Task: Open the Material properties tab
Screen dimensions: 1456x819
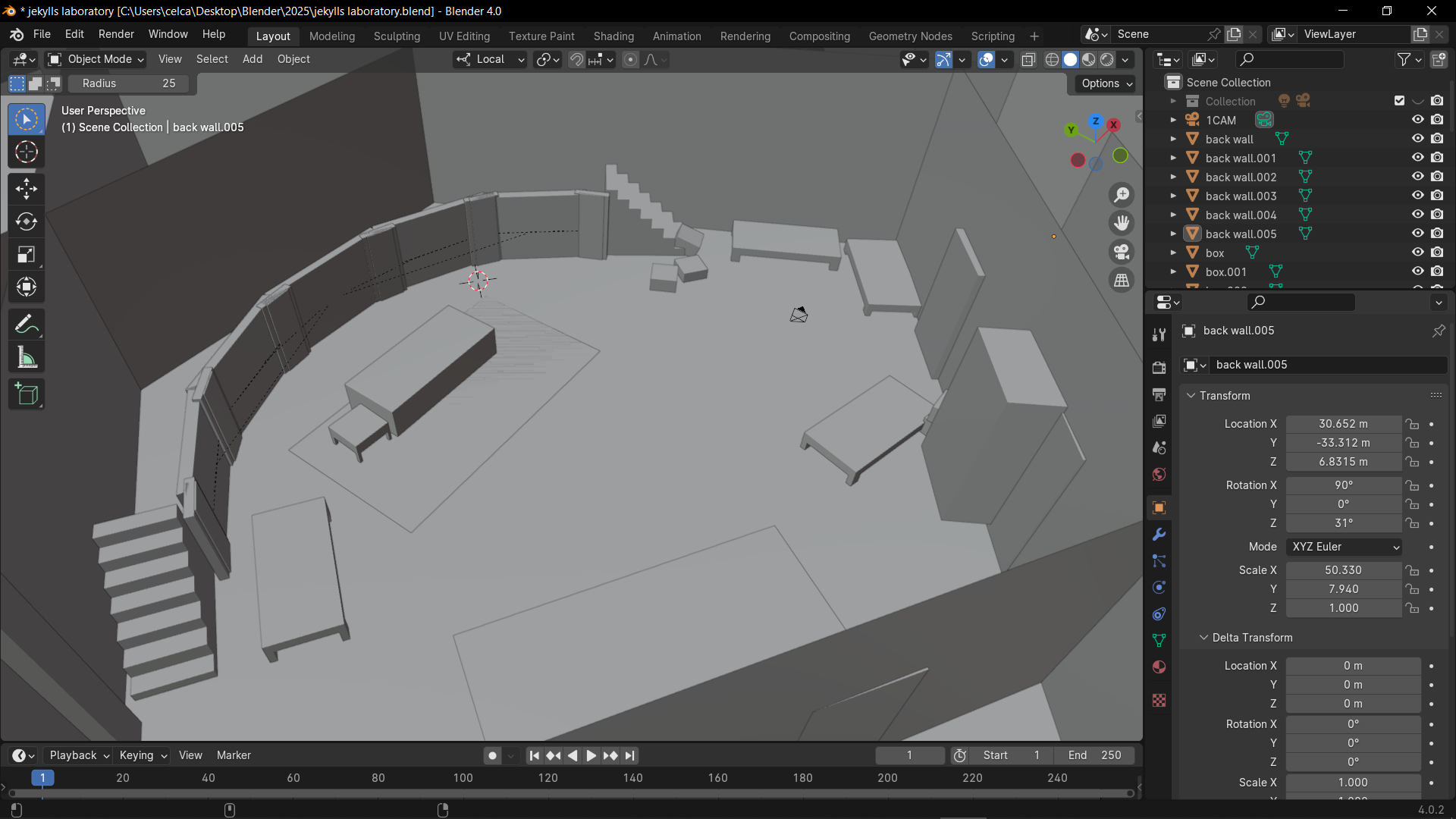Action: point(1159,667)
